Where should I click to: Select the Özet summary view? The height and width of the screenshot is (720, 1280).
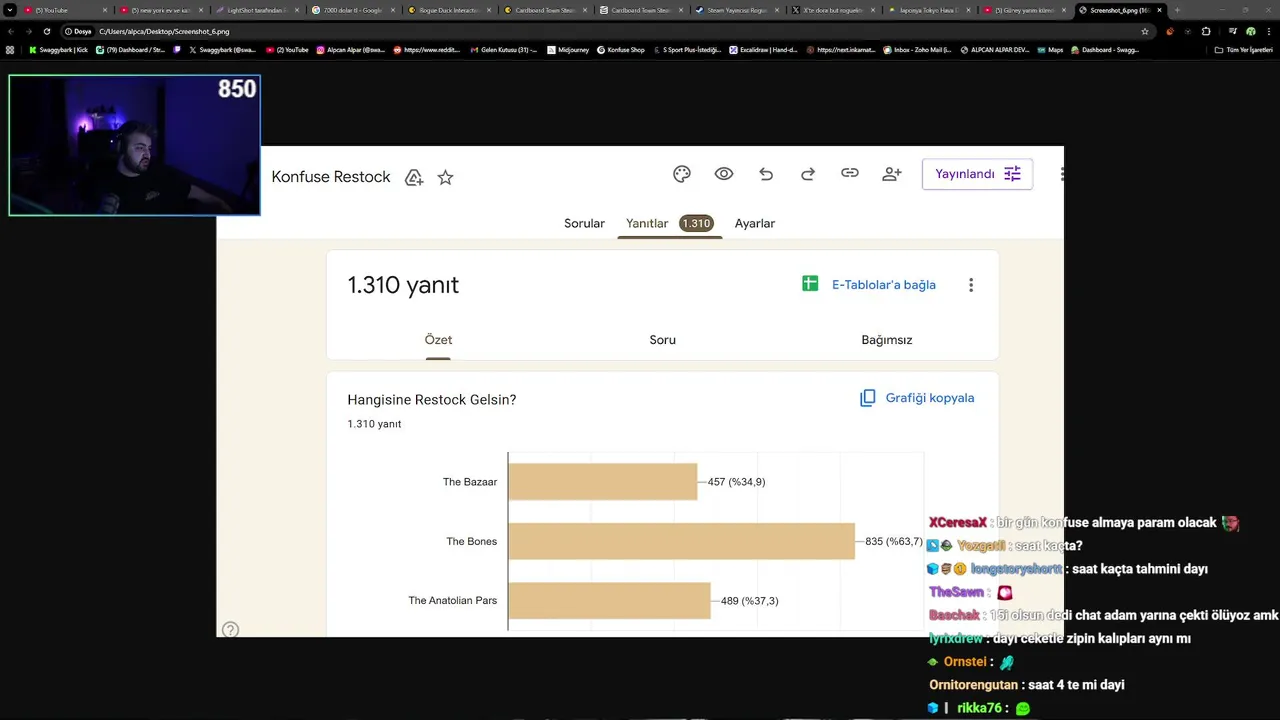(438, 340)
